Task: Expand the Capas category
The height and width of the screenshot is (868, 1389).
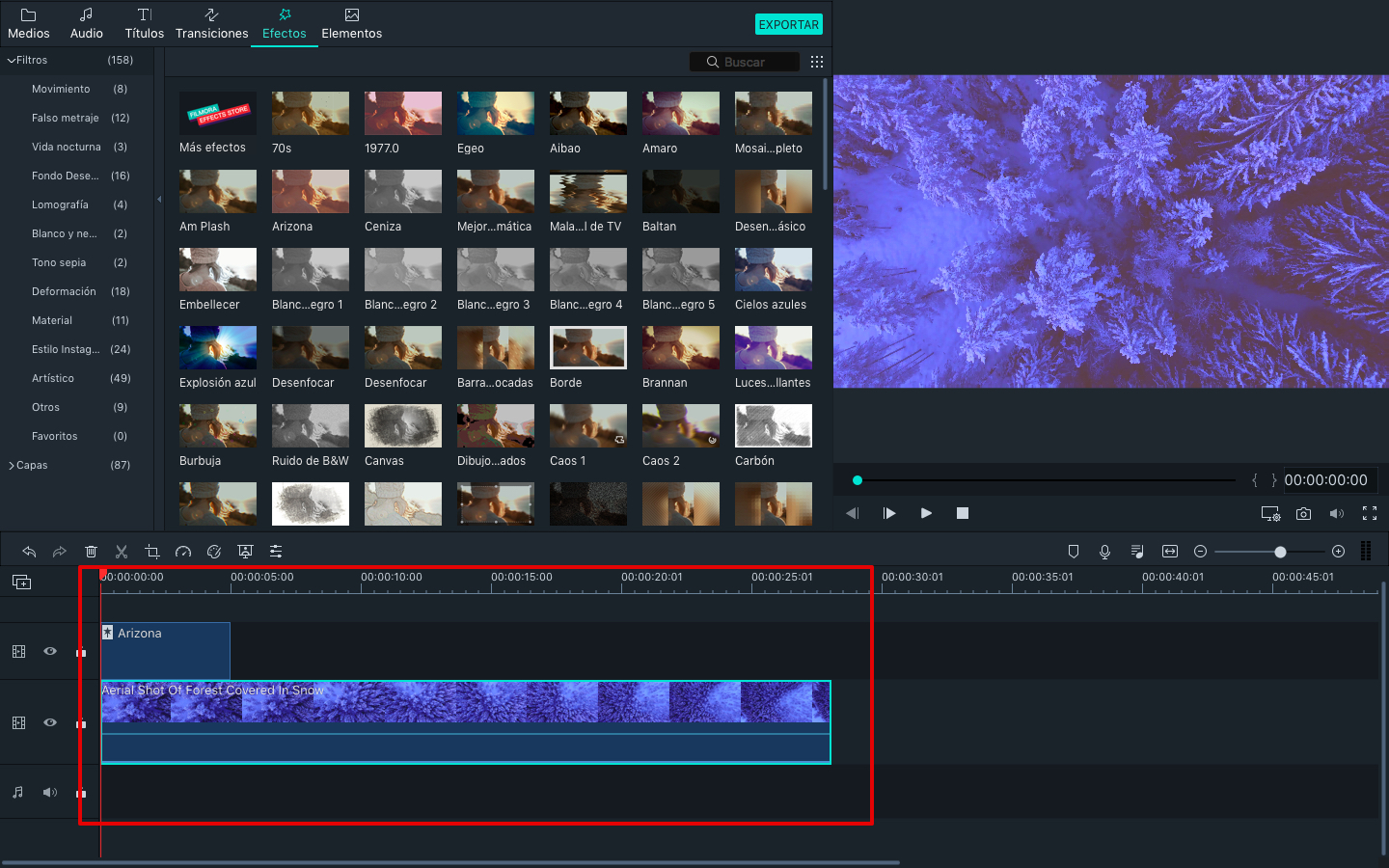Action: (12, 466)
